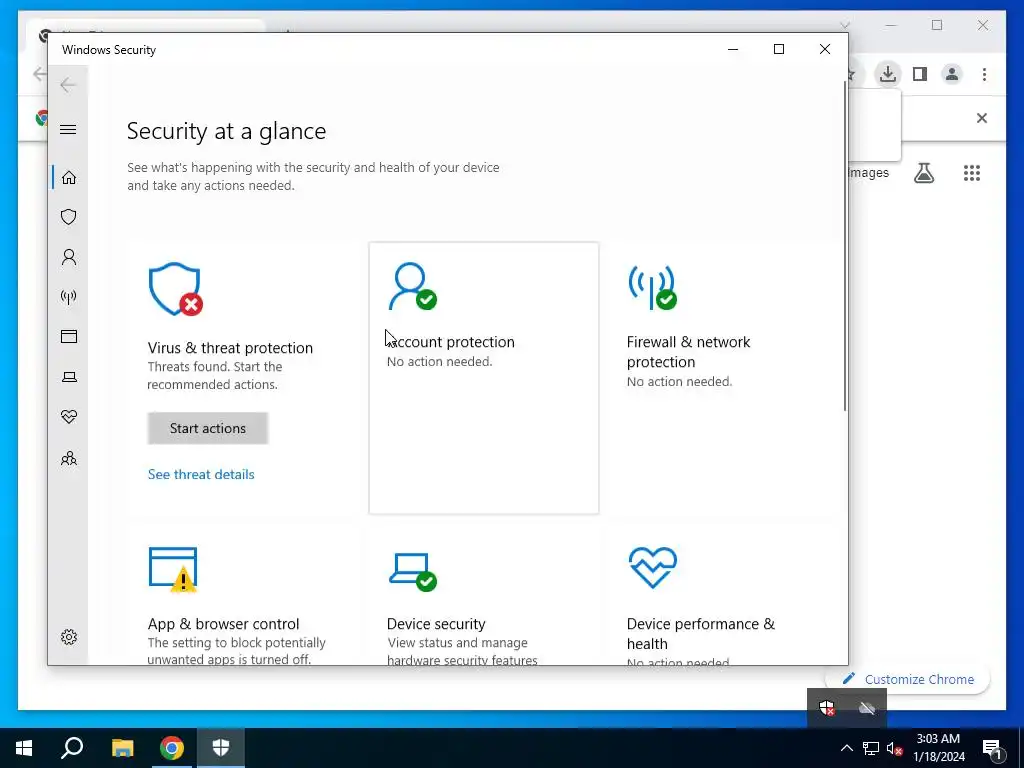Click Customize Chrome button
This screenshot has width=1024, height=768.
[x=908, y=679]
